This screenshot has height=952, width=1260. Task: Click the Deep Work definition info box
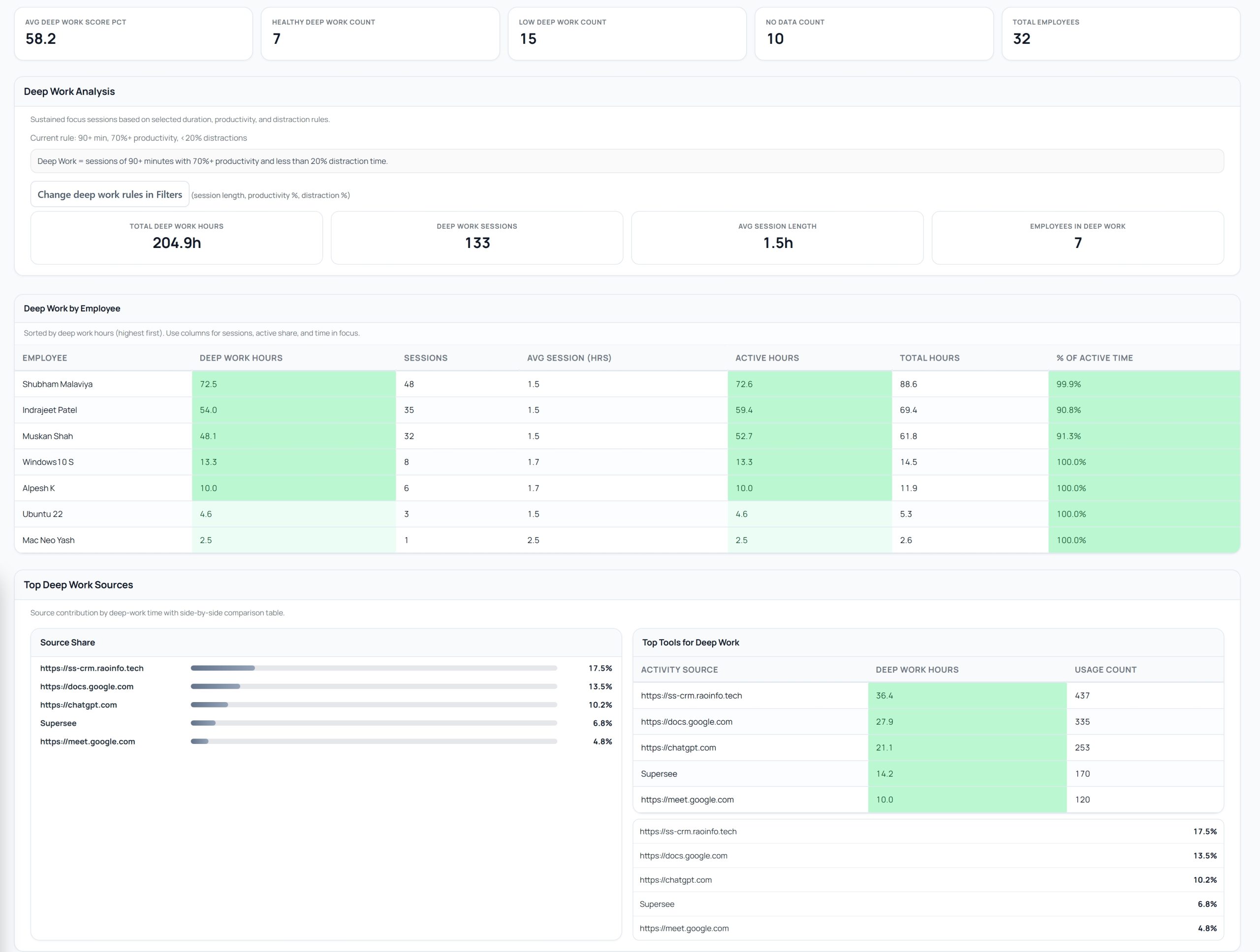click(x=627, y=161)
